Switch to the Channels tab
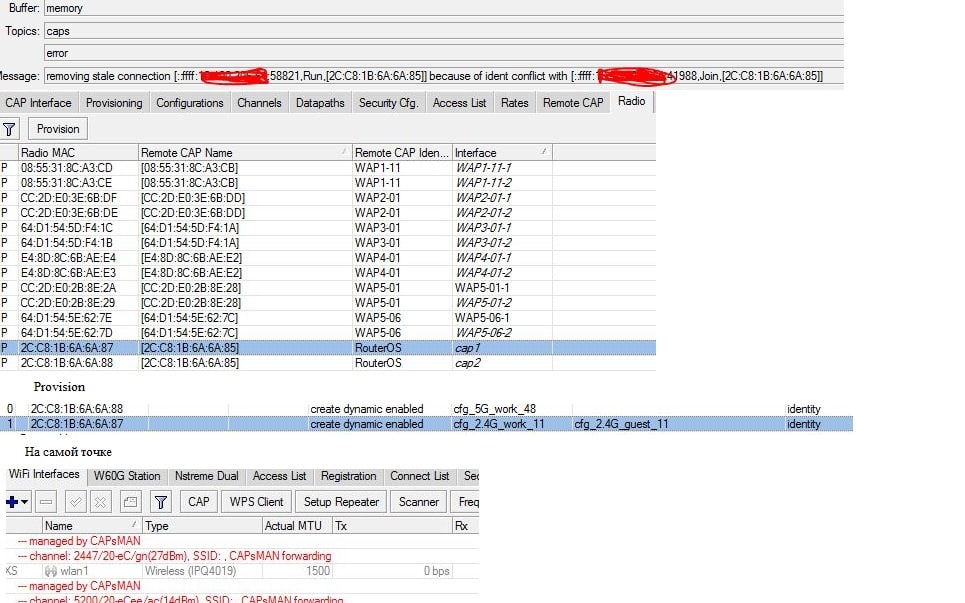Screen dimensions: 965x603 tap(259, 103)
